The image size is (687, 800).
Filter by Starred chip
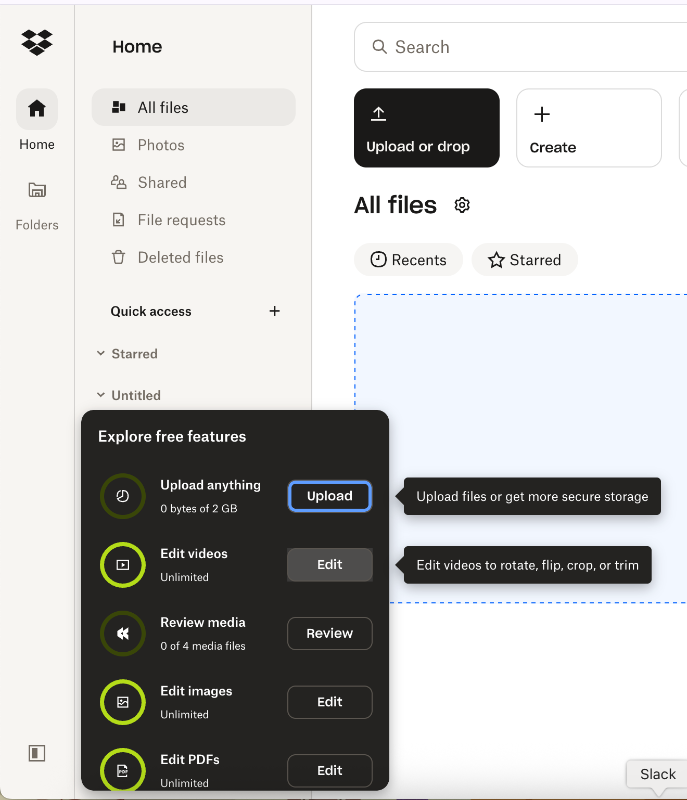click(x=525, y=260)
